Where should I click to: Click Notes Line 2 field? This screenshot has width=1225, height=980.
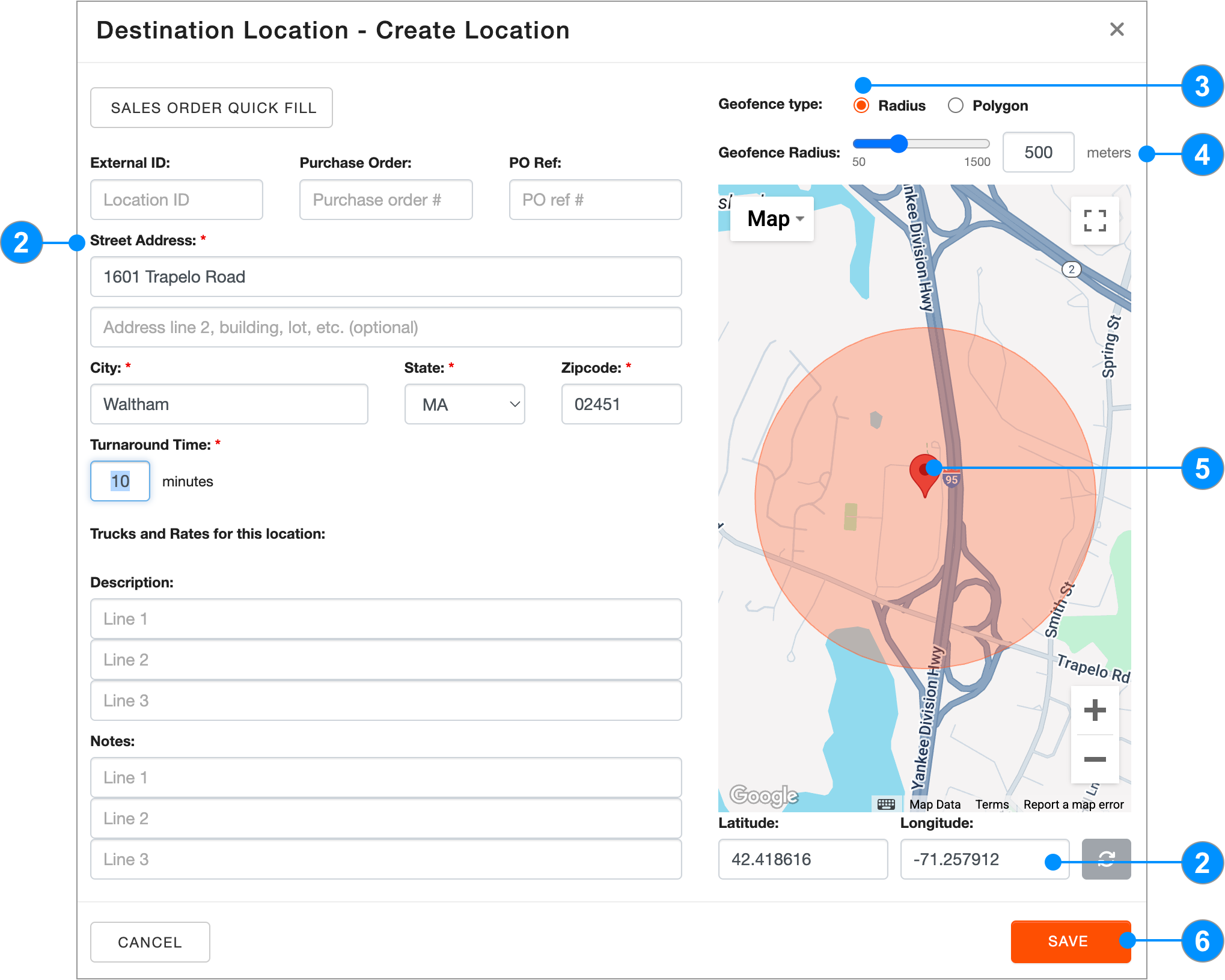coord(386,818)
